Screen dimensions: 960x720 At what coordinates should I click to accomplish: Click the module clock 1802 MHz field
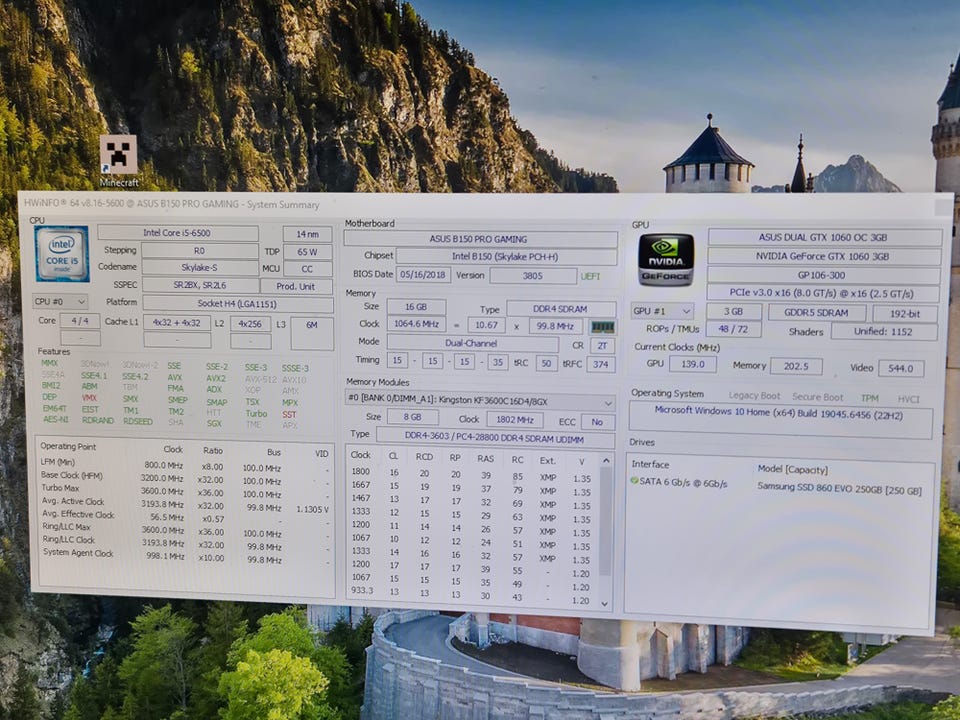click(x=515, y=420)
